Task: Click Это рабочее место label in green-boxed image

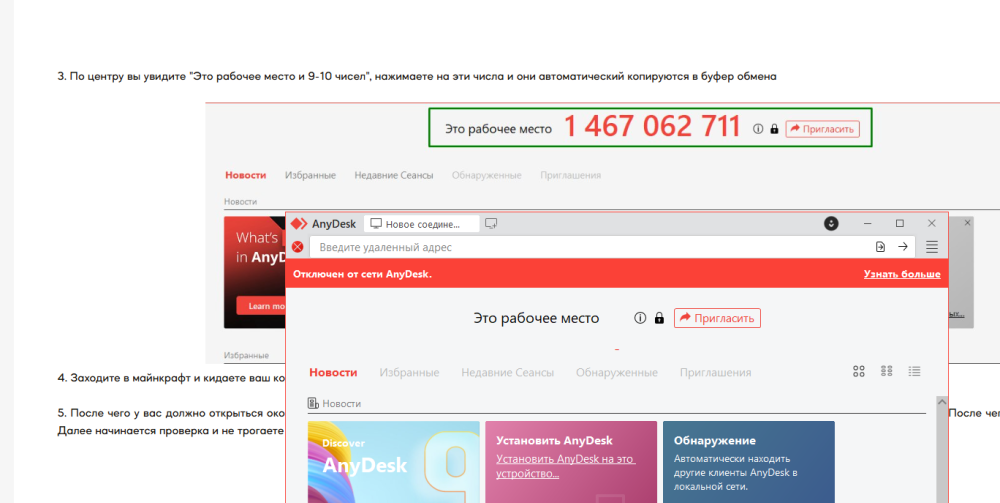Action: 498,129
